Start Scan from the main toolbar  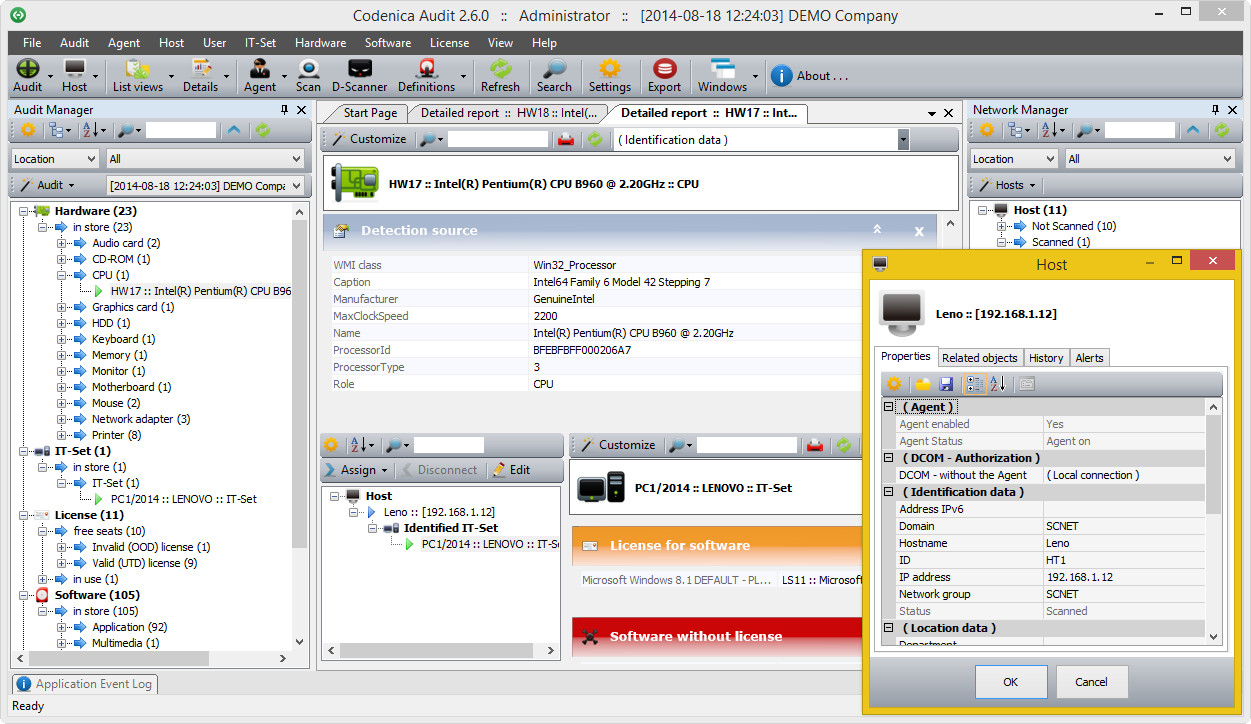[309, 76]
